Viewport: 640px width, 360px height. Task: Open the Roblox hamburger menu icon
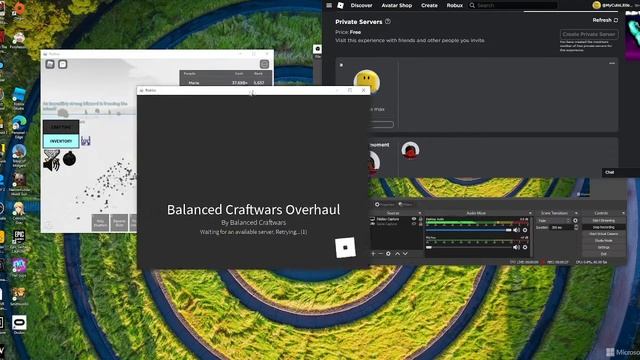pyautogui.click(x=329, y=5)
